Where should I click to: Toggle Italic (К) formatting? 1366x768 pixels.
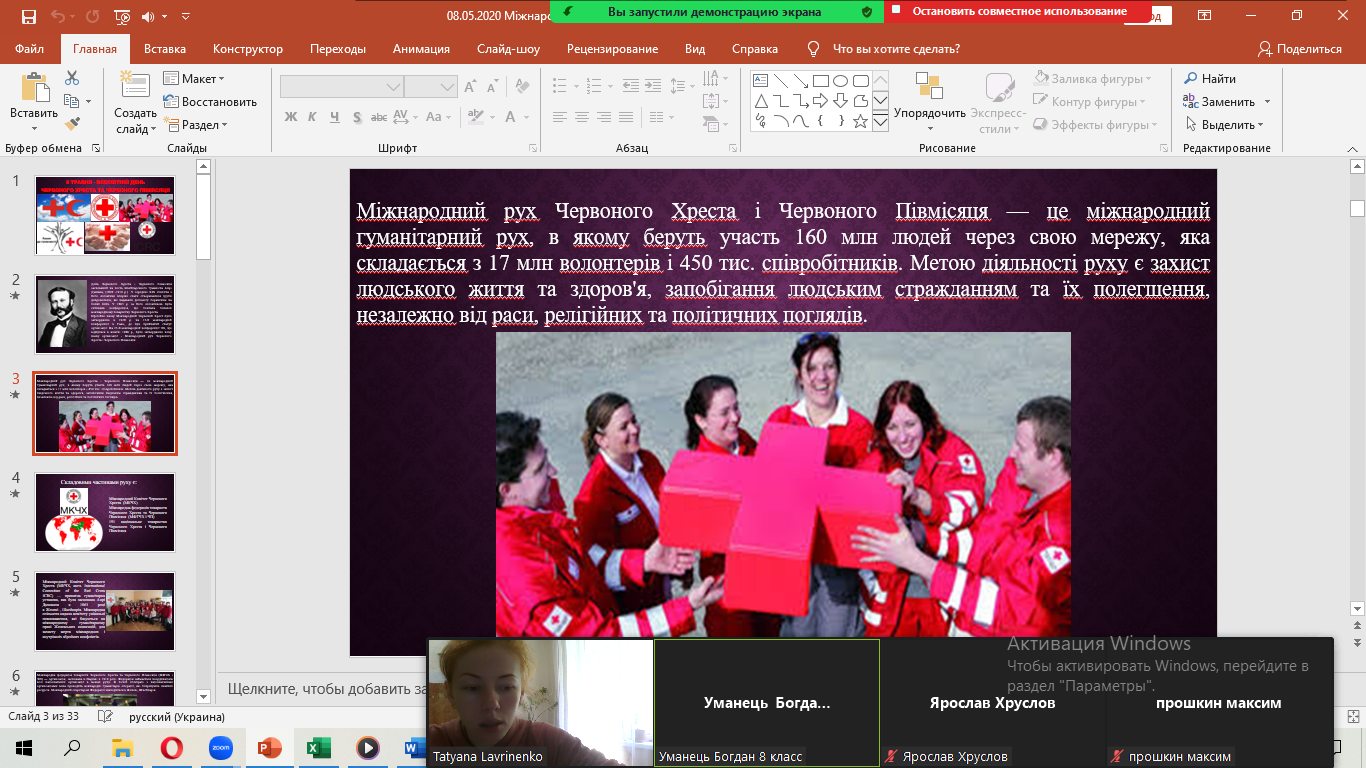point(314,117)
